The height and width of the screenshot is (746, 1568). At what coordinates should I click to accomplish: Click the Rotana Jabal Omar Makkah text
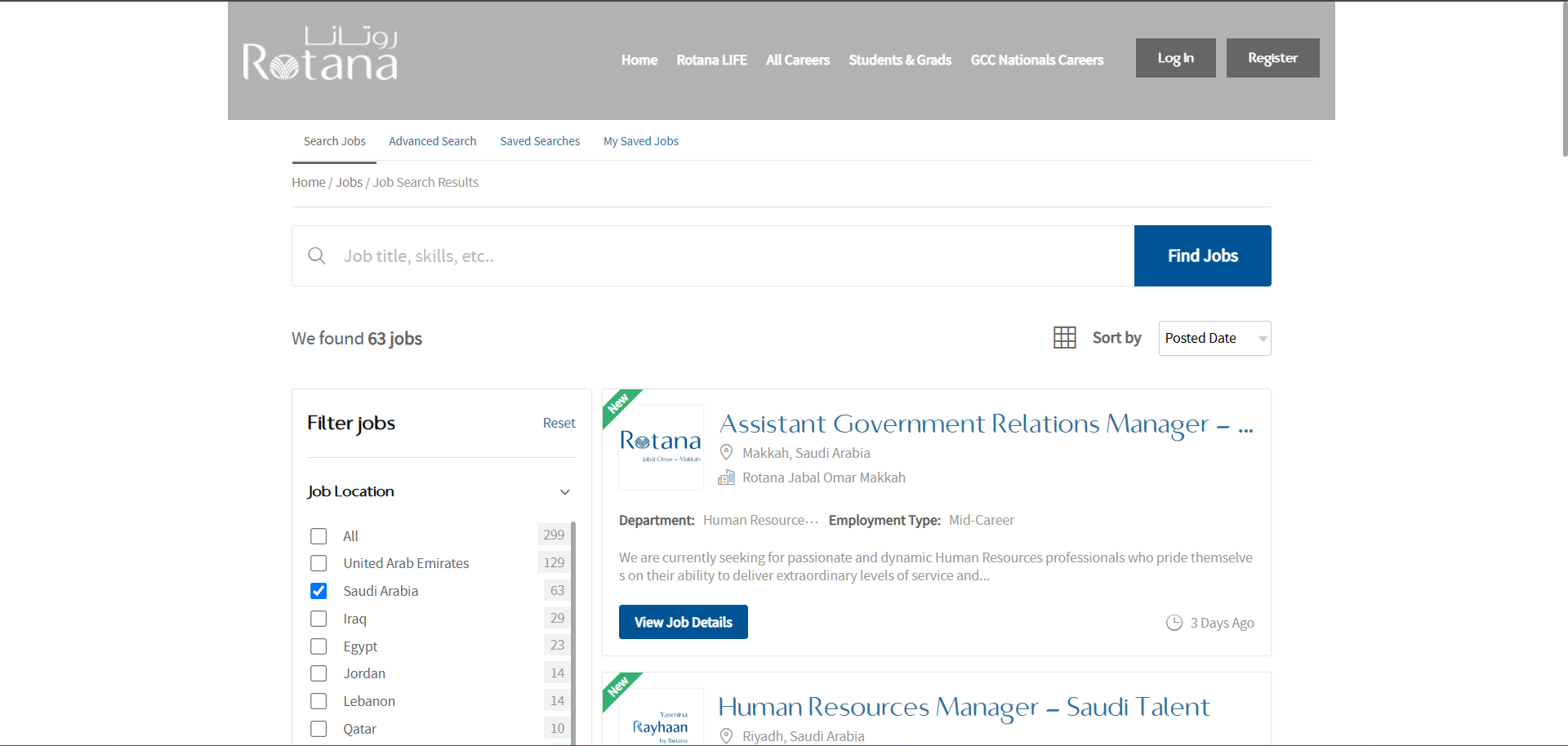[x=823, y=477]
